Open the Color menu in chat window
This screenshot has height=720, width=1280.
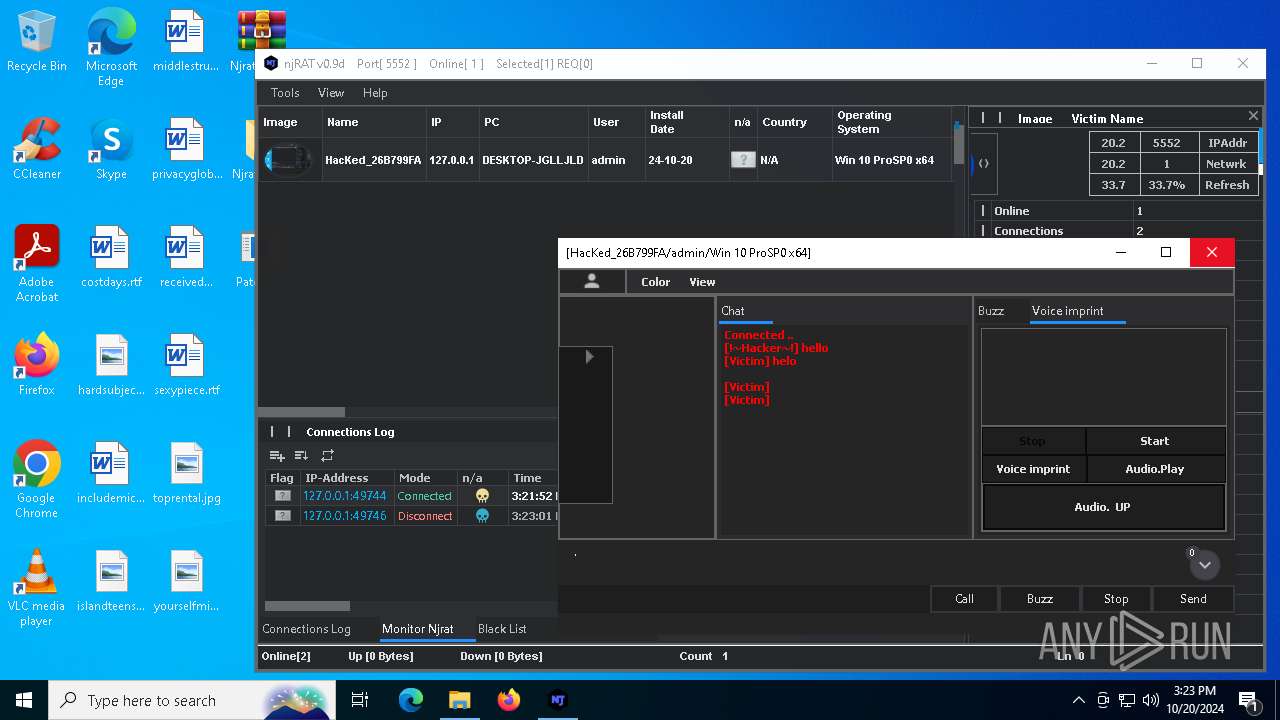tap(656, 282)
